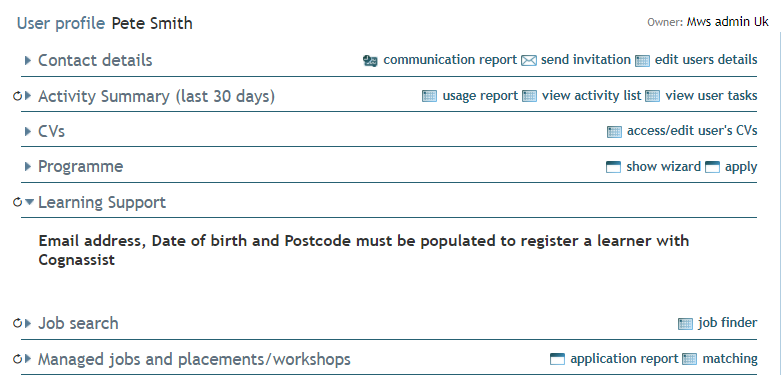The height and width of the screenshot is (375, 781).
Task: Click the send invitation envelope icon
Action: [x=528, y=61]
